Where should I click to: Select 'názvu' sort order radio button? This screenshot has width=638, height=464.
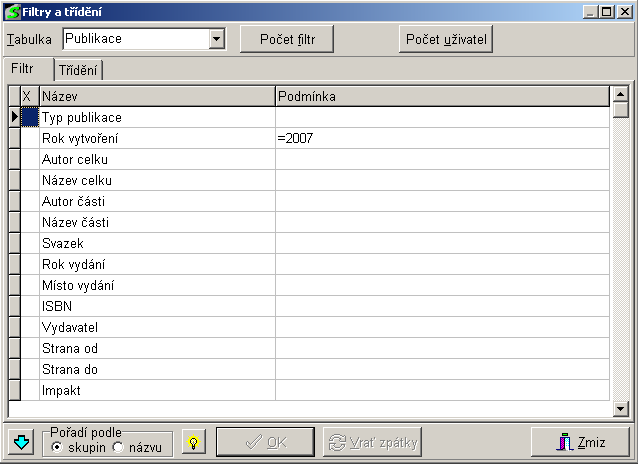point(118,447)
